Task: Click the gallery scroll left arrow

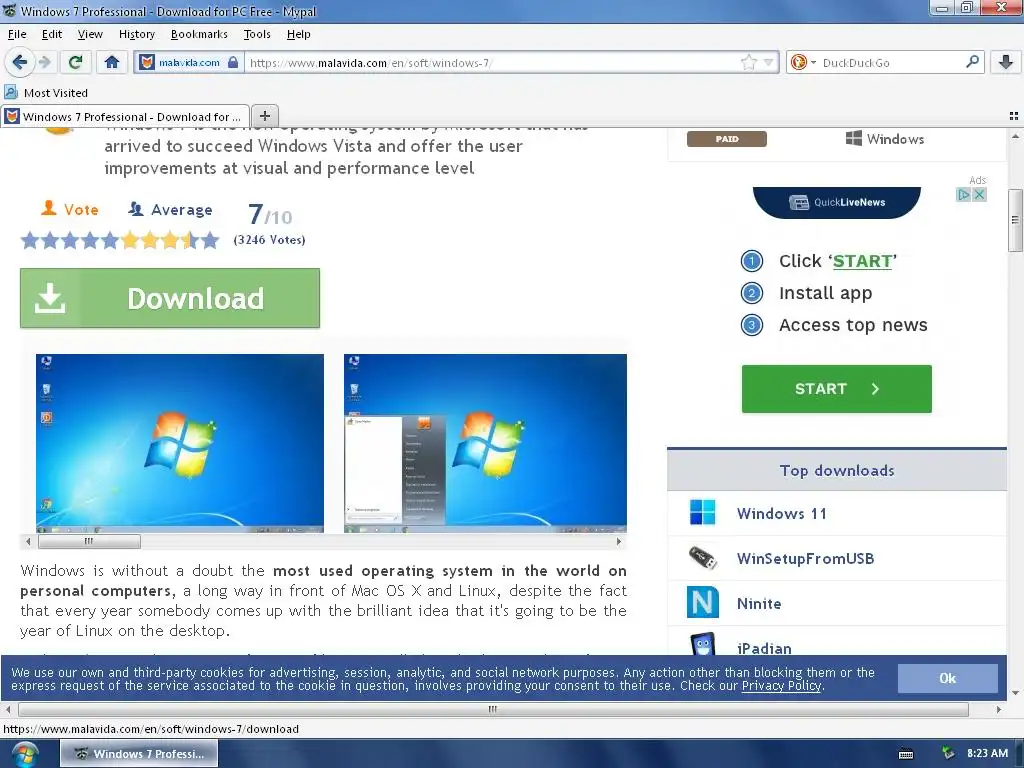Action: coord(28,541)
